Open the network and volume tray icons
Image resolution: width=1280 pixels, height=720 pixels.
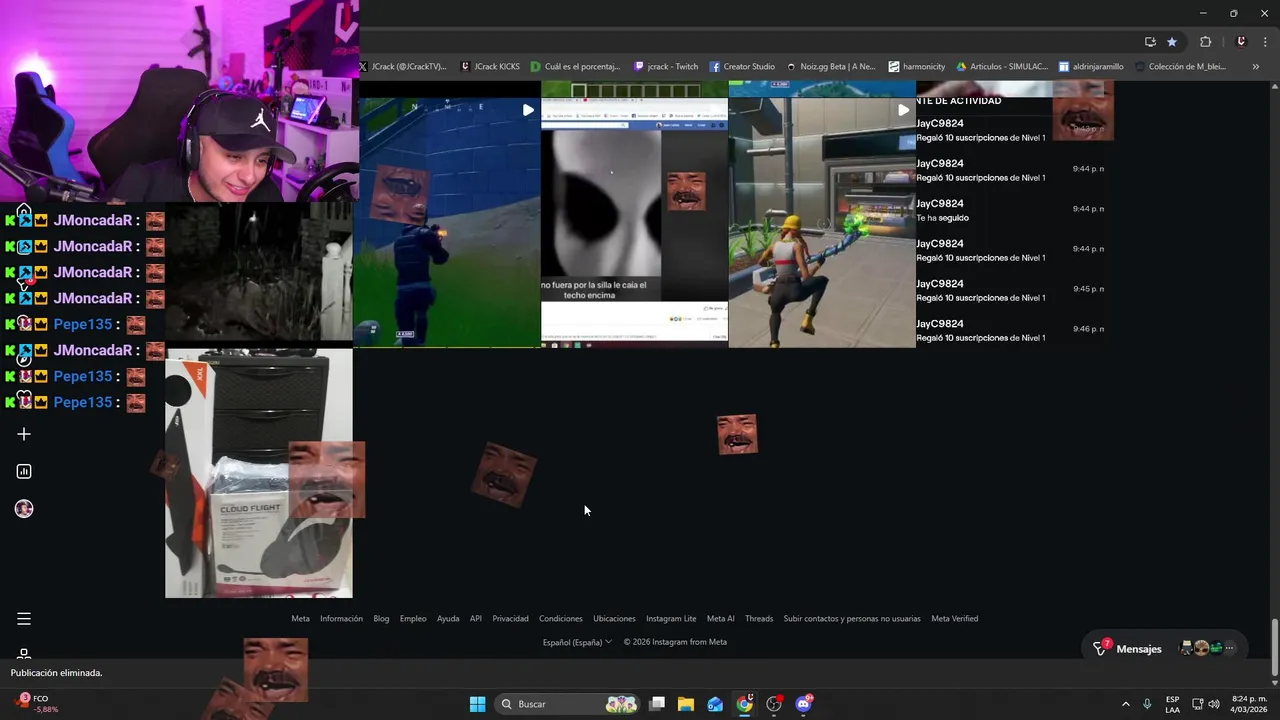pos(1205,704)
